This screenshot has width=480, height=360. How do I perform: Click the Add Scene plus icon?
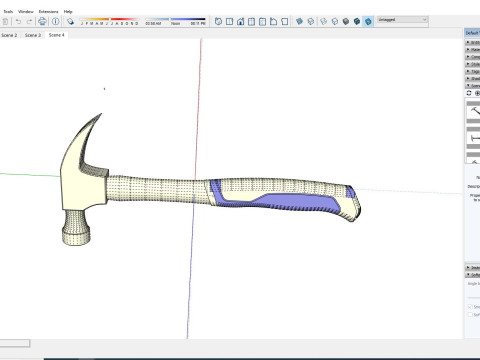[477, 93]
